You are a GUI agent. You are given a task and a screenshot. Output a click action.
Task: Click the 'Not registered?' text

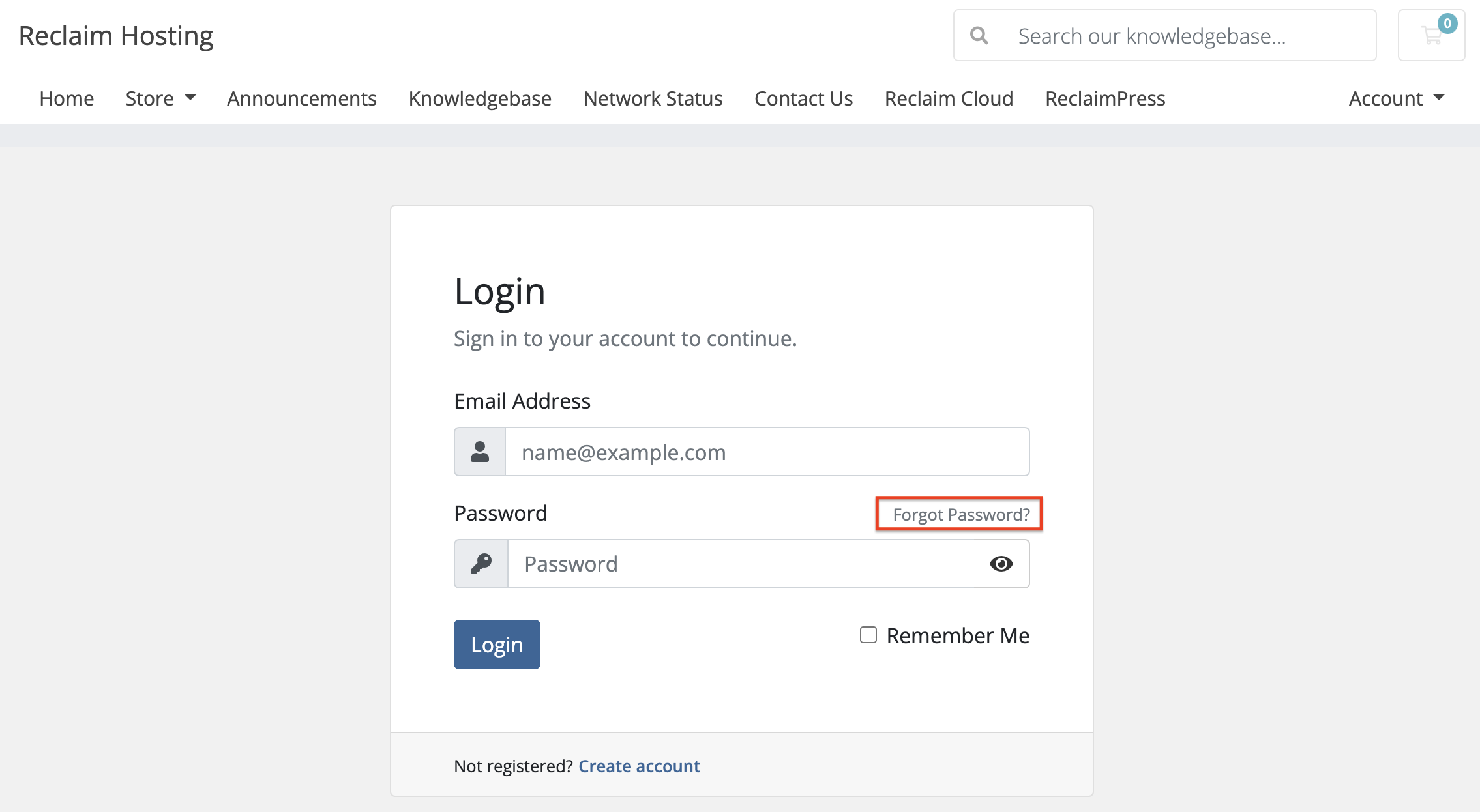pyautogui.click(x=513, y=766)
